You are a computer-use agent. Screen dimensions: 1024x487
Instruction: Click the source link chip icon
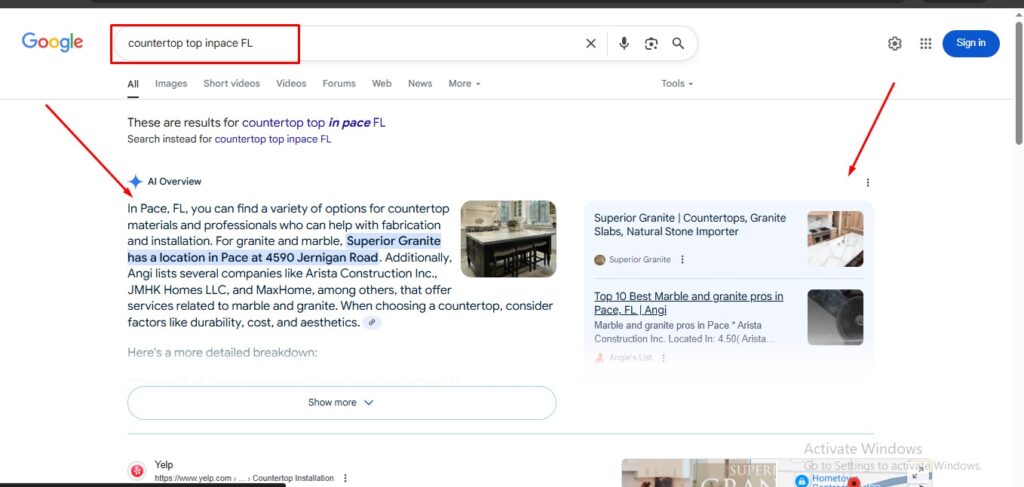(x=372, y=322)
